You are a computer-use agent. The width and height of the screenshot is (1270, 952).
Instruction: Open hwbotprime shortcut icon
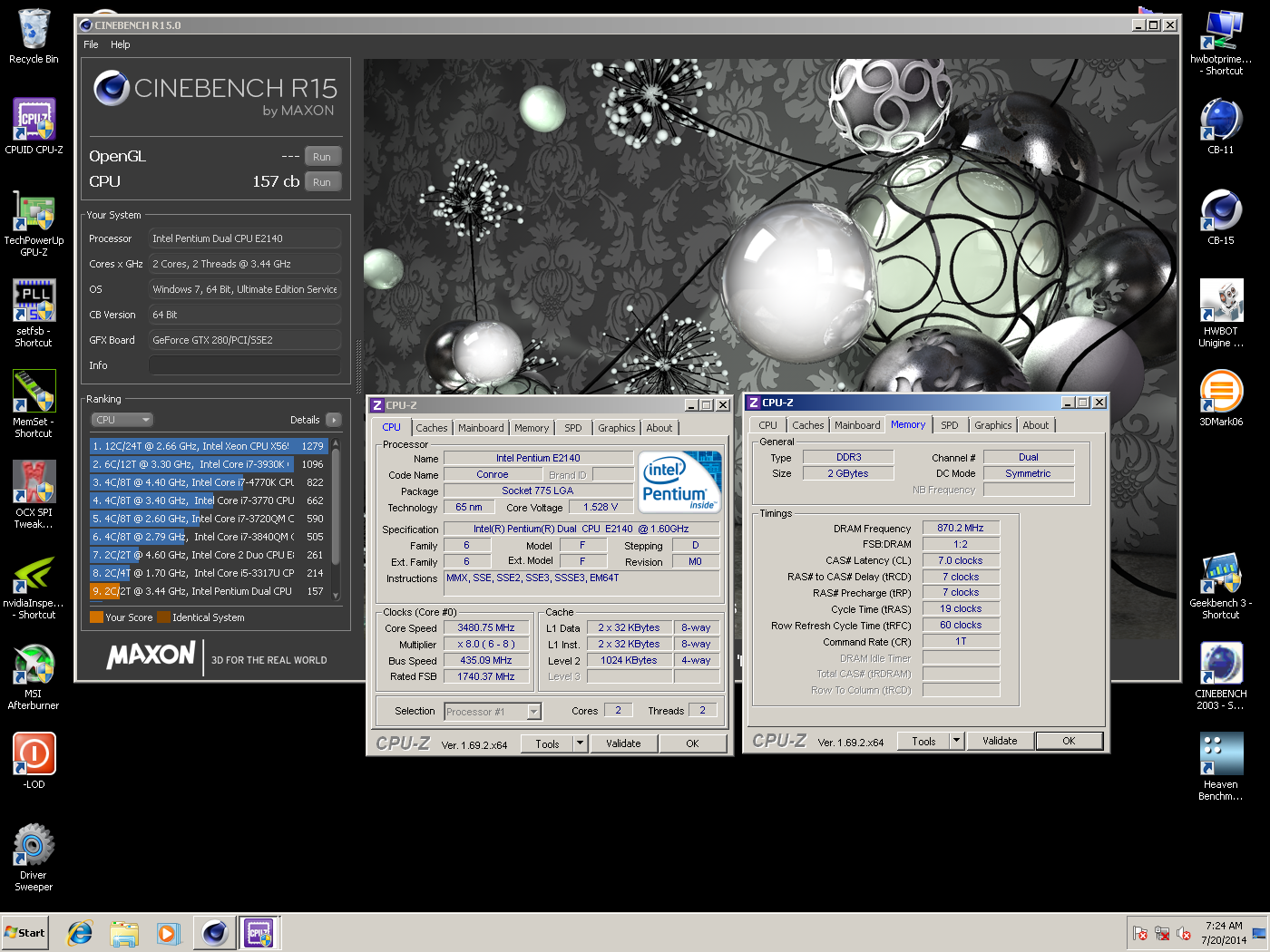tap(1221, 42)
